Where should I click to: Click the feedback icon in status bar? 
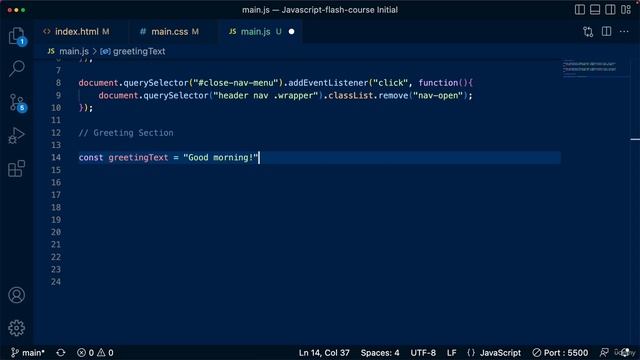coord(604,353)
